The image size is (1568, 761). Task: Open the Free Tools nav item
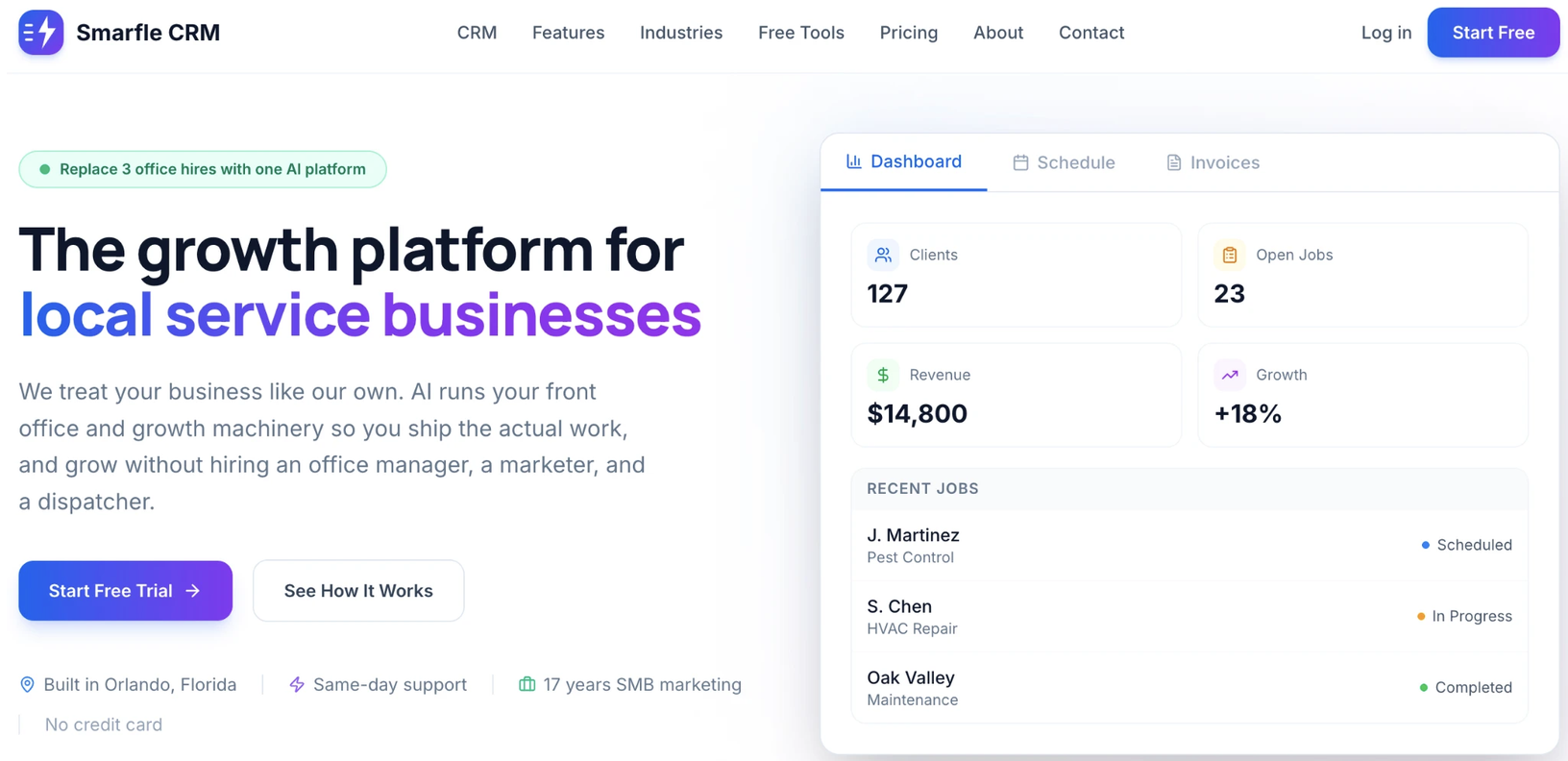tap(801, 33)
